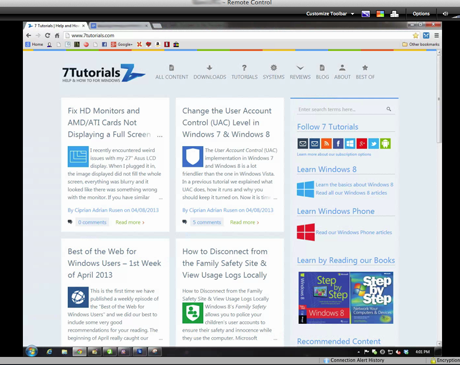The height and width of the screenshot is (365, 460).
Task: Open the Network Your Computers book cover
Action: 372,298
